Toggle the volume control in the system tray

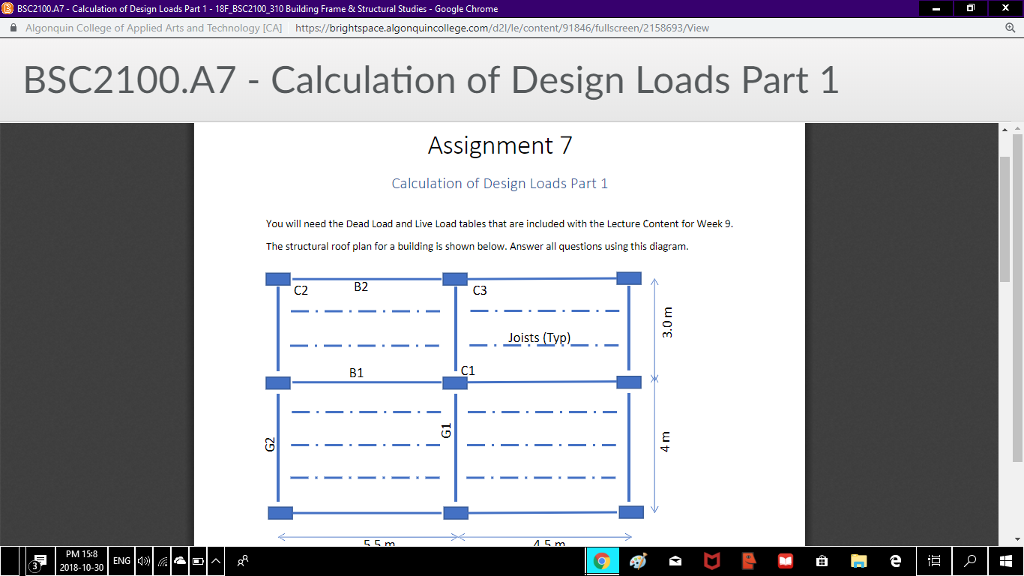[x=143, y=561]
